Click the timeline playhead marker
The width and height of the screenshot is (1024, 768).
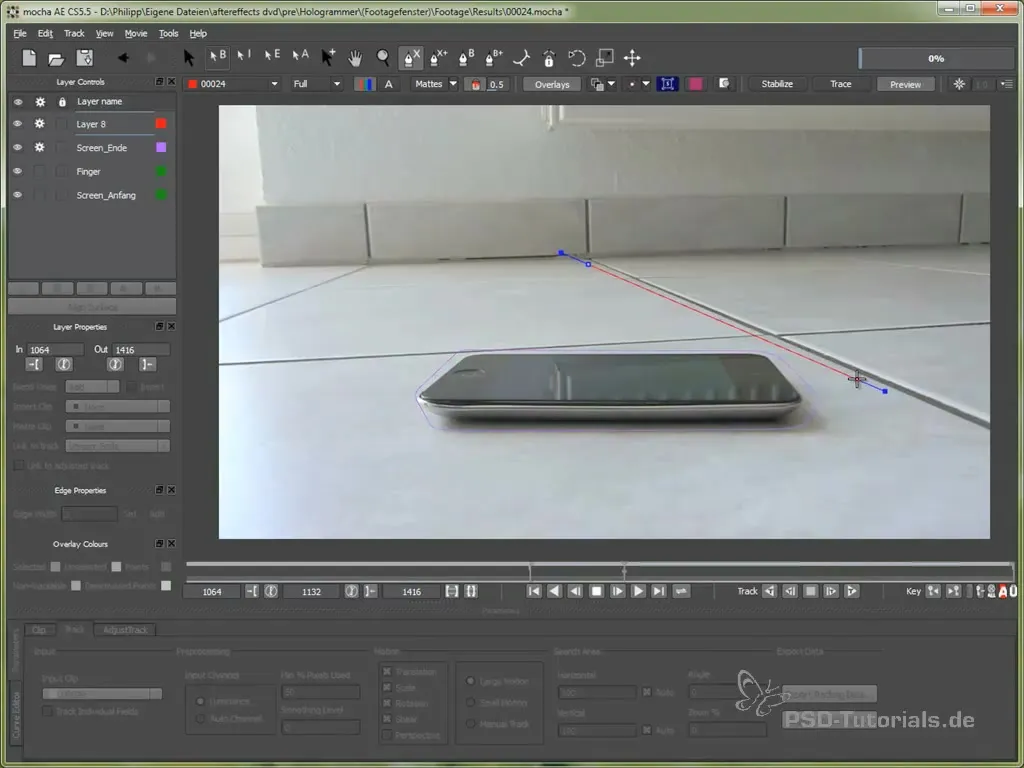(624, 571)
